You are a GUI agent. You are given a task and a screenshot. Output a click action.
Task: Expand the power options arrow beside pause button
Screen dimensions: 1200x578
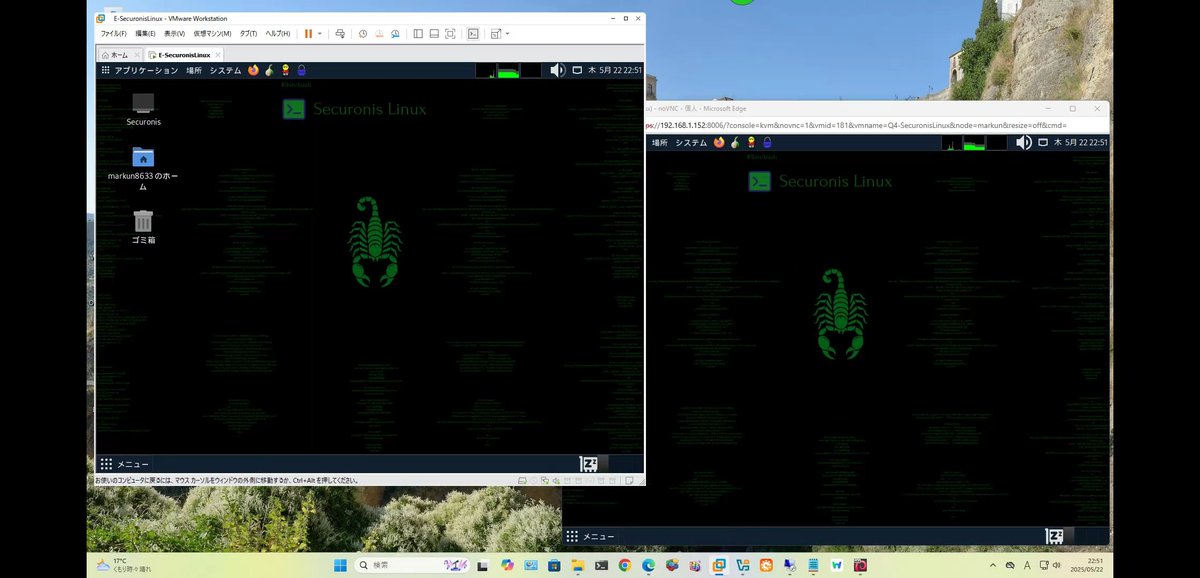point(320,34)
